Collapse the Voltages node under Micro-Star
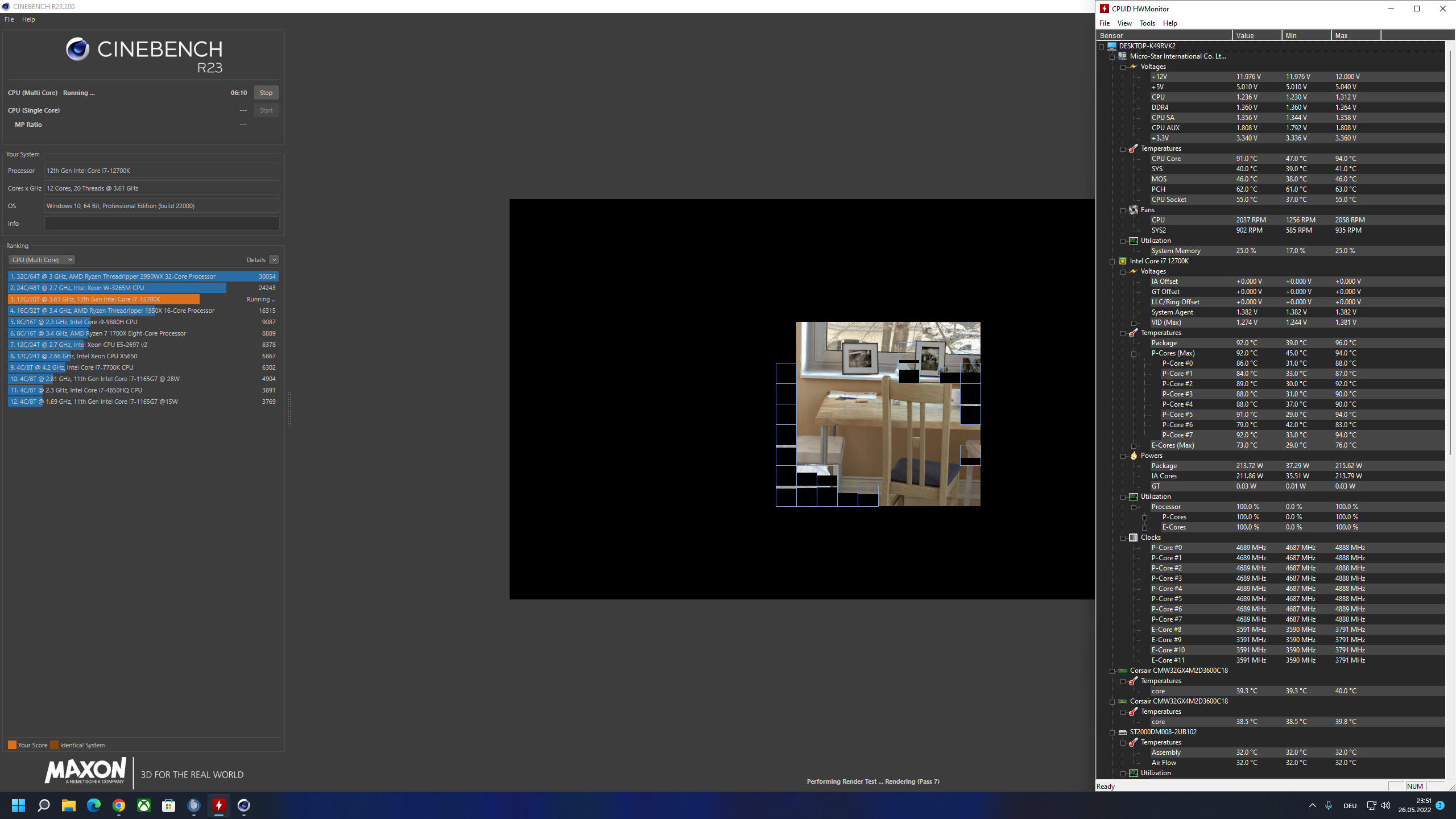1456x819 pixels. pyautogui.click(x=1123, y=67)
